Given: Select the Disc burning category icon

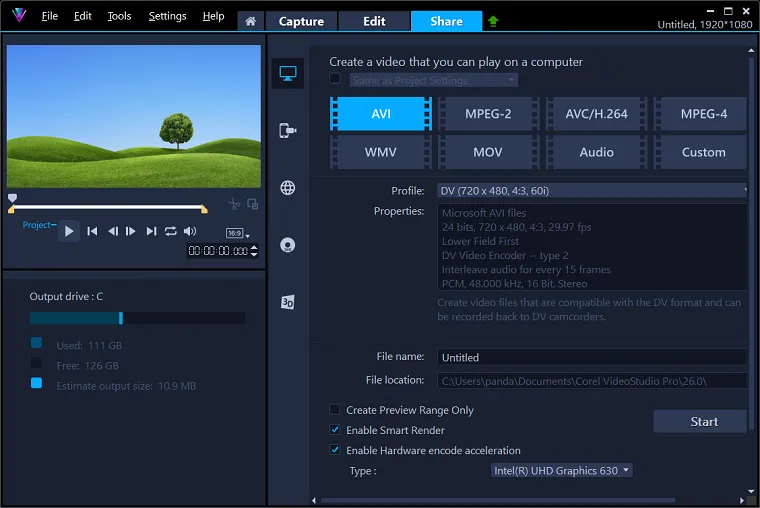Looking at the screenshot, I should (x=288, y=245).
